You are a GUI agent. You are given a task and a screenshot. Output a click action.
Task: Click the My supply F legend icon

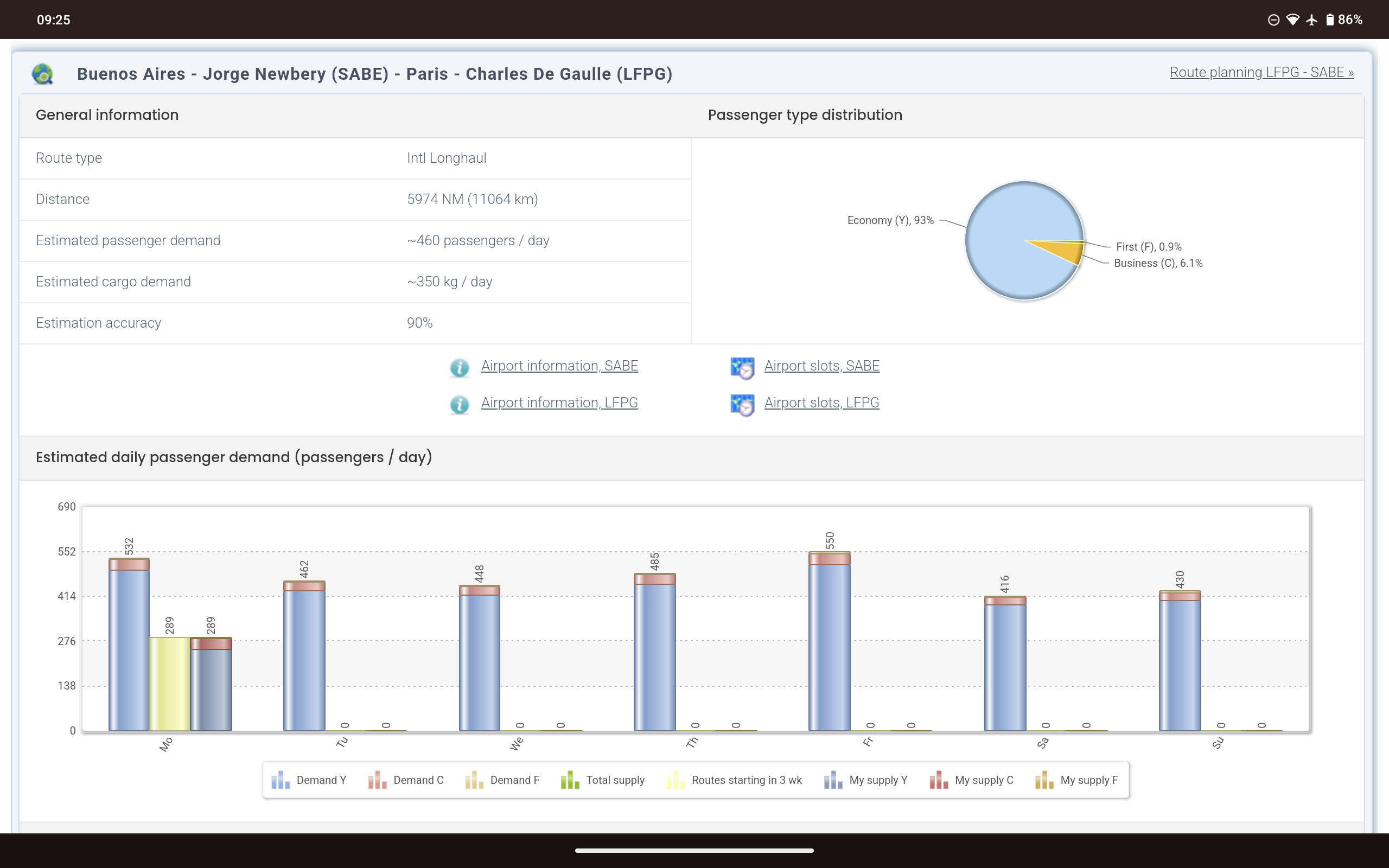[x=1044, y=780]
